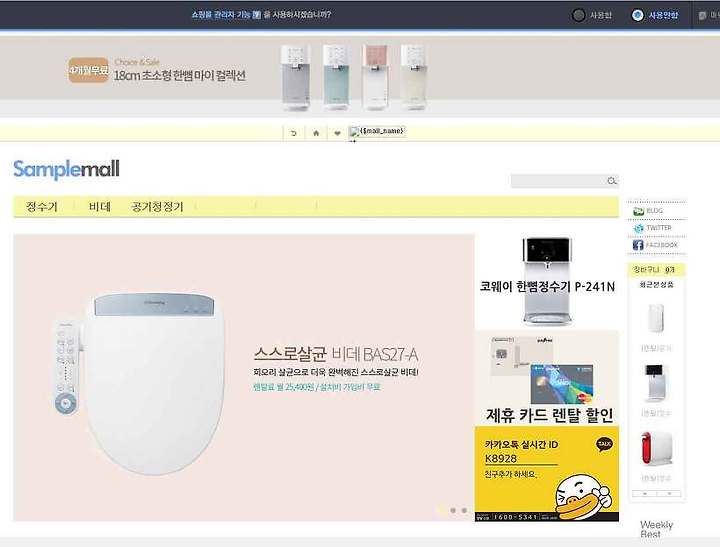This screenshot has width=720, height=547.
Task: Open the 코웨이 한뼘정수기 P-241N banner
Action: (547, 281)
